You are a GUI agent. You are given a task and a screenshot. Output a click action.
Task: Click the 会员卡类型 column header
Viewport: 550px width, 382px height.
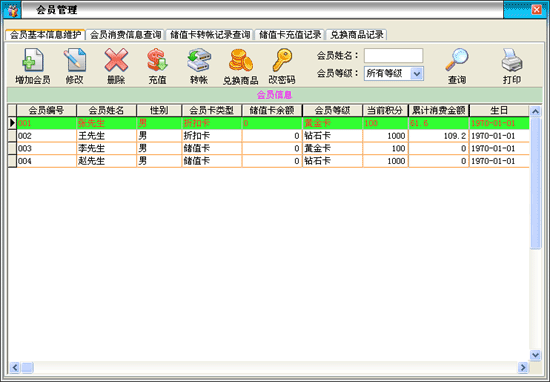click(212, 110)
